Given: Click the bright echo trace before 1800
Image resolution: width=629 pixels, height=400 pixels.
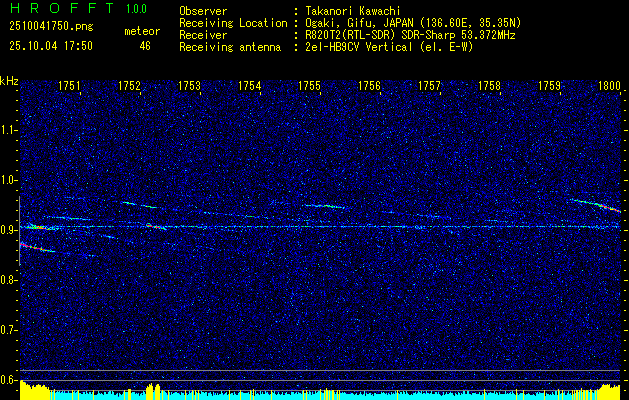Looking at the screenshot, I should tap(596, 205).
